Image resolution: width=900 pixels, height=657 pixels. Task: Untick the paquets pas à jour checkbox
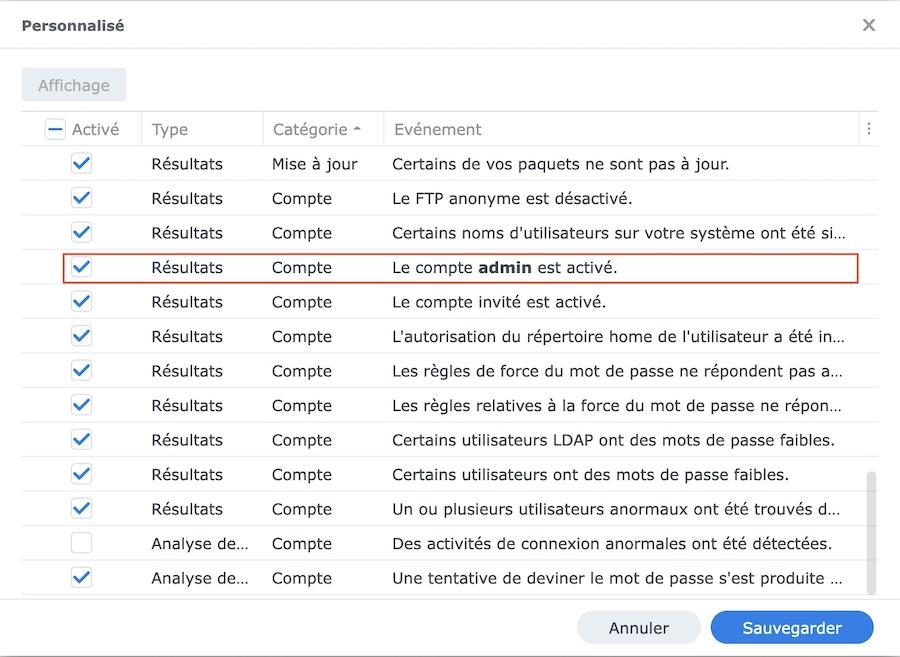click(81, 163)
